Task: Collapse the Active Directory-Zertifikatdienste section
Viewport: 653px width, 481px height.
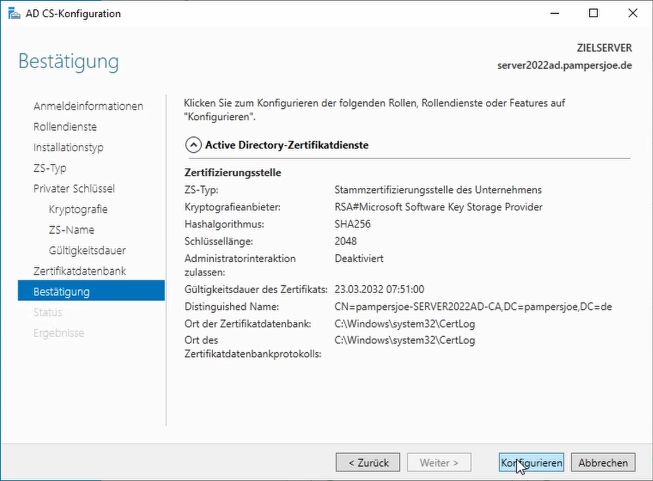Action: tap(193, 145)
